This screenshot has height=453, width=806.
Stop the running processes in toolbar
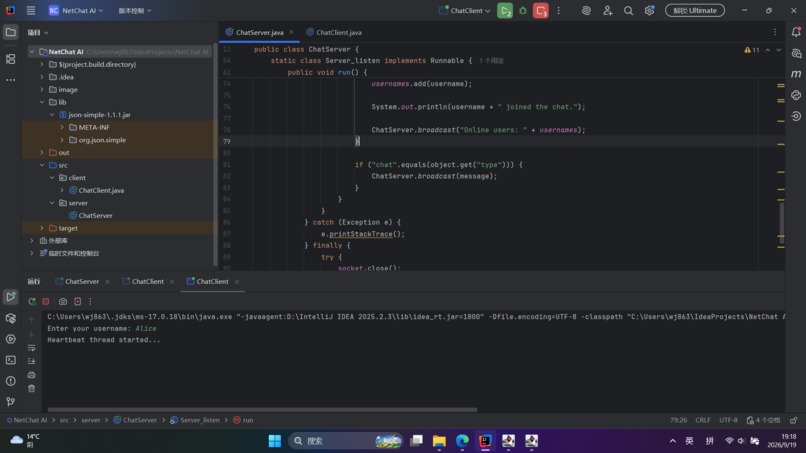[540, 10]
